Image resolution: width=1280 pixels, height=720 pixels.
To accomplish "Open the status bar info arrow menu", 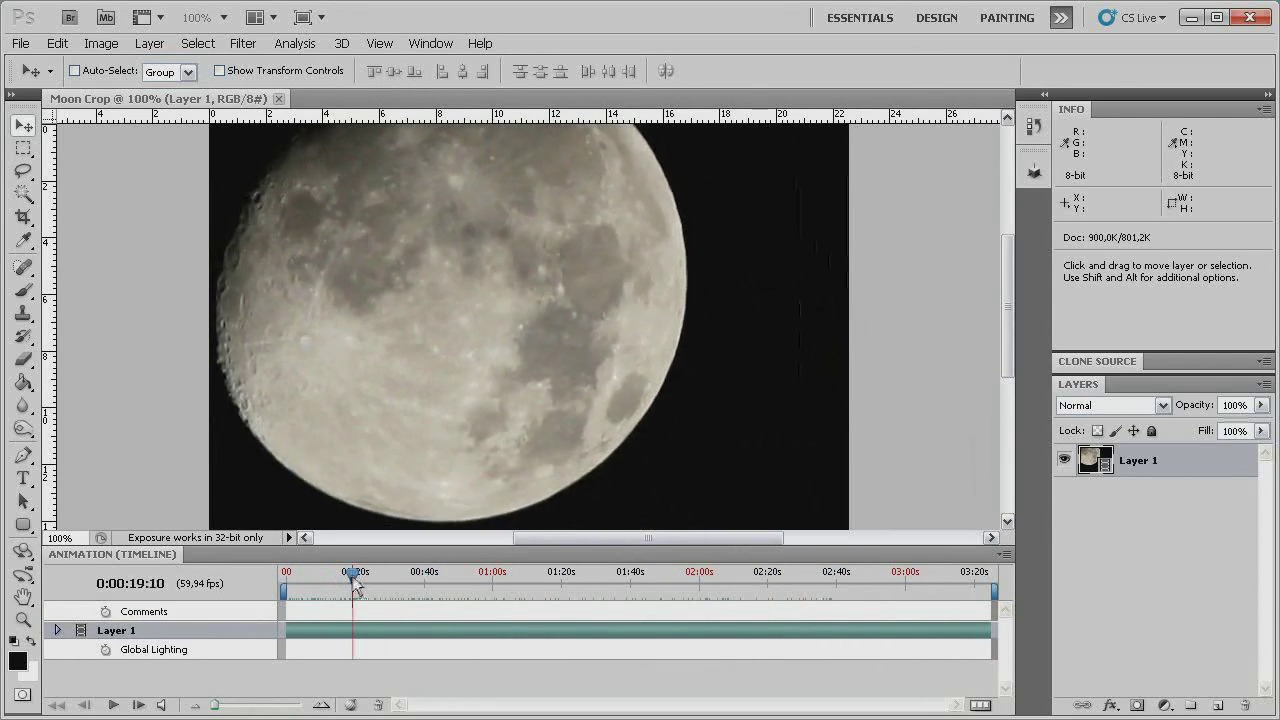I will click(289, 538).
